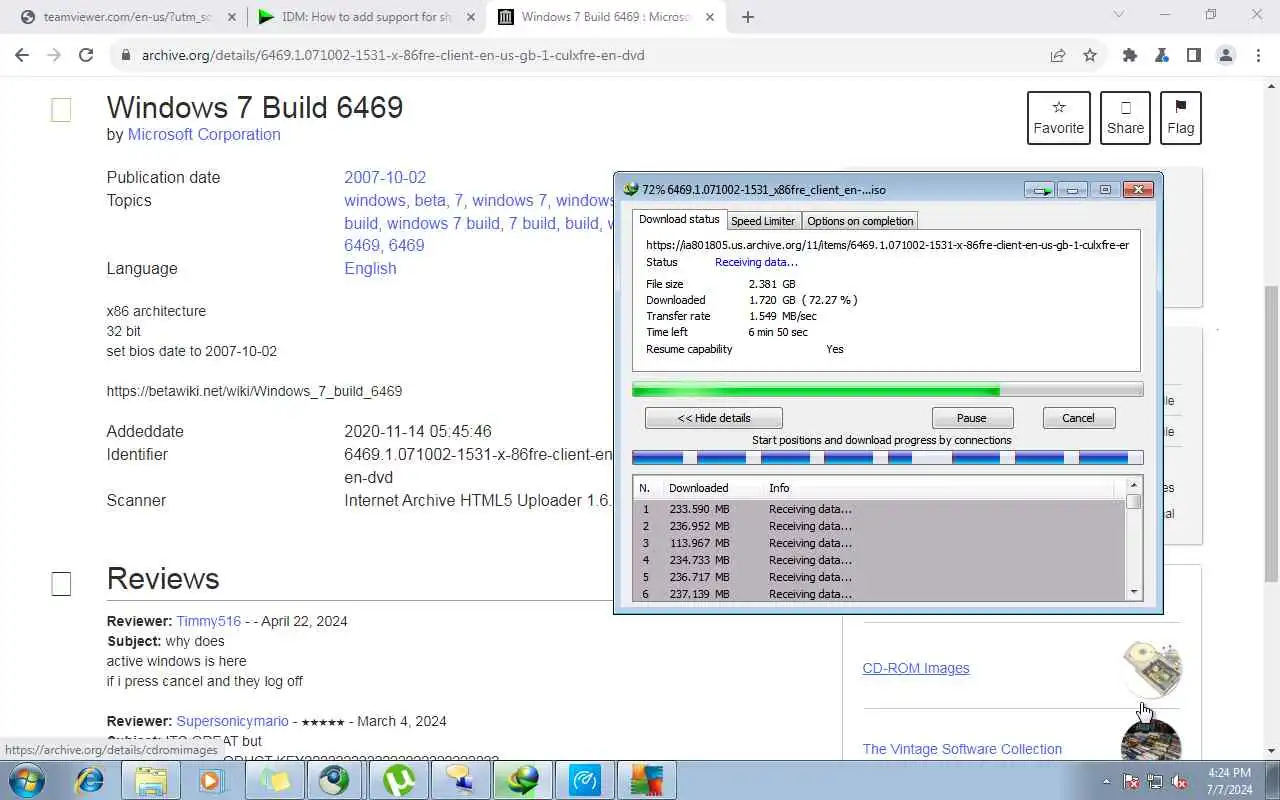
Task: Open the Chrome profile avatar
Action: [1226, 55]
